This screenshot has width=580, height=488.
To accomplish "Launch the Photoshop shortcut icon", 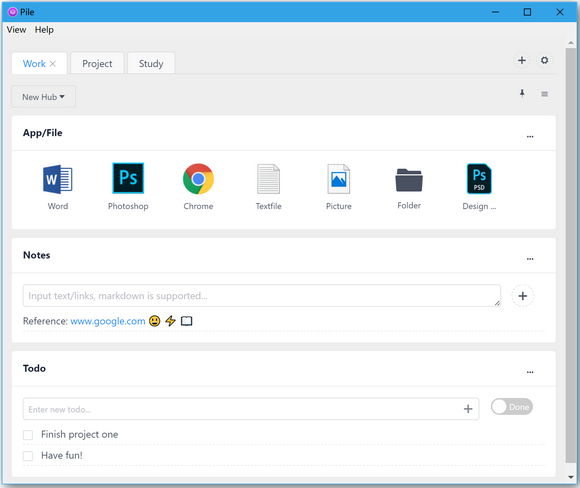I will coord(128,178).
